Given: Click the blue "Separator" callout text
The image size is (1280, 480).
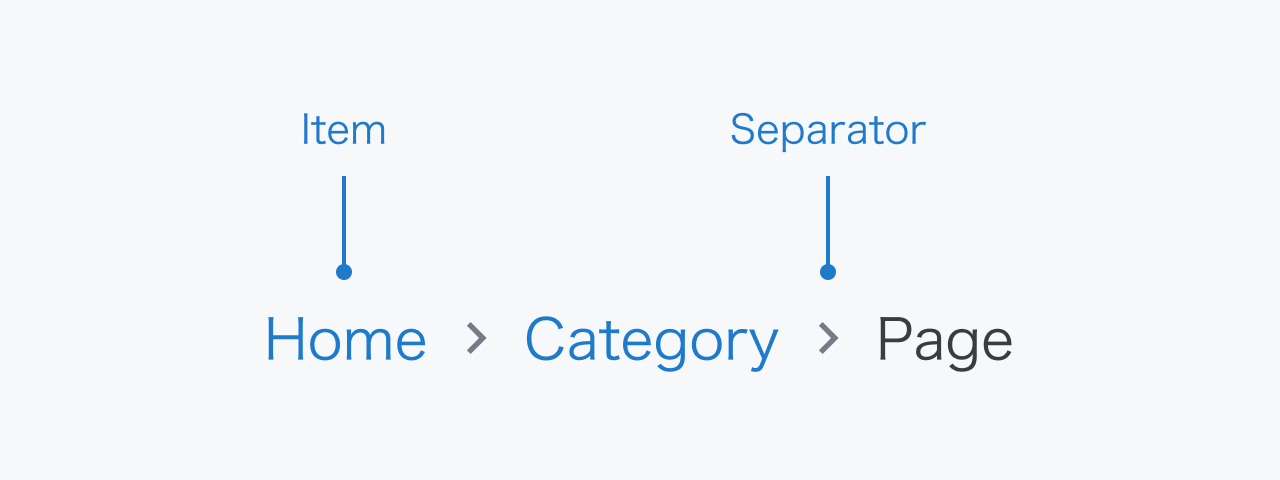Looking at the screenshot, I should click(x=827, y=131).
